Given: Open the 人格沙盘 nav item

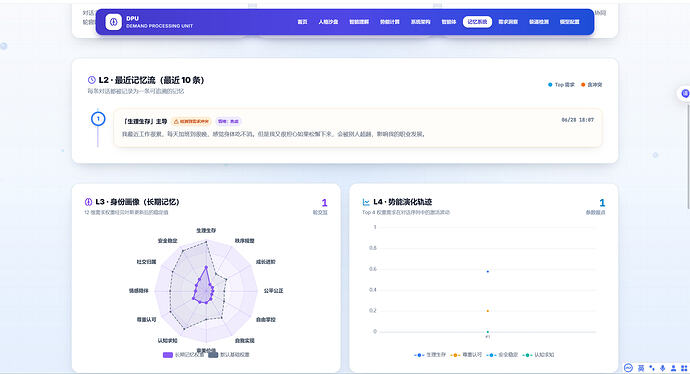Looking at the screenshot, I should pyautogui.click(x=328, y=22).
